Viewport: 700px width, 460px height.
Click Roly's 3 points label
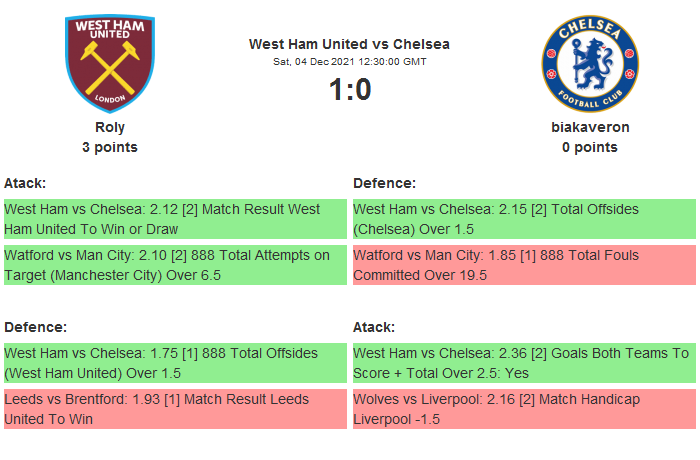coord(110,147)
